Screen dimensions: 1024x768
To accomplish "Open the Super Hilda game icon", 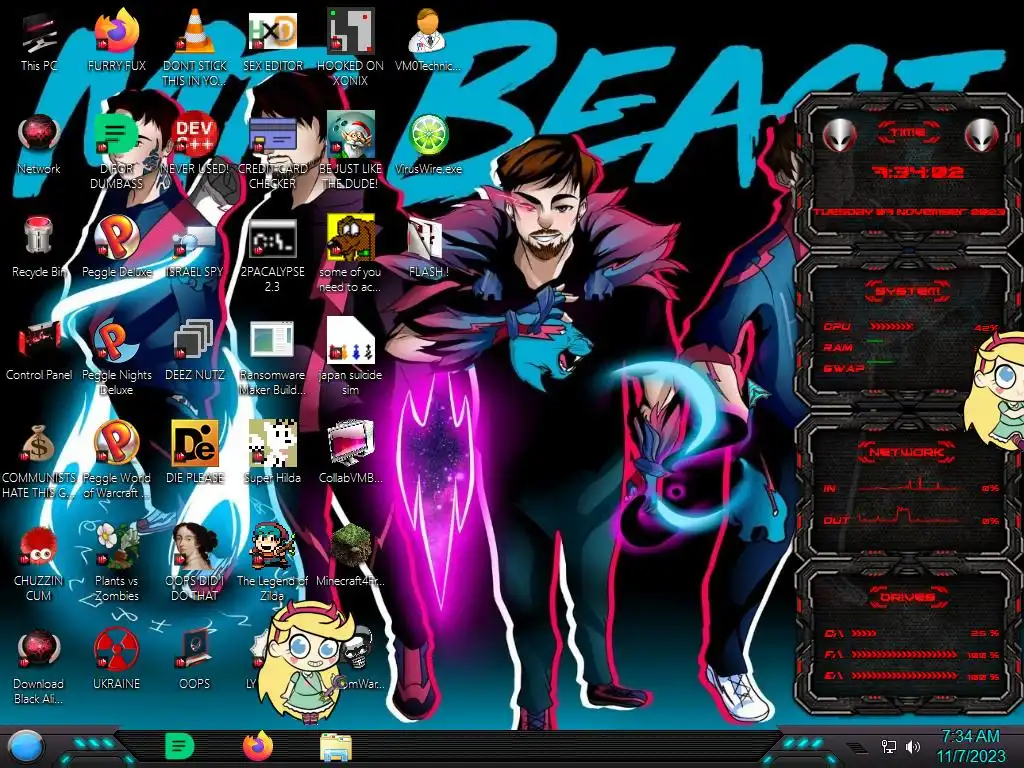I will pos(272,452).
